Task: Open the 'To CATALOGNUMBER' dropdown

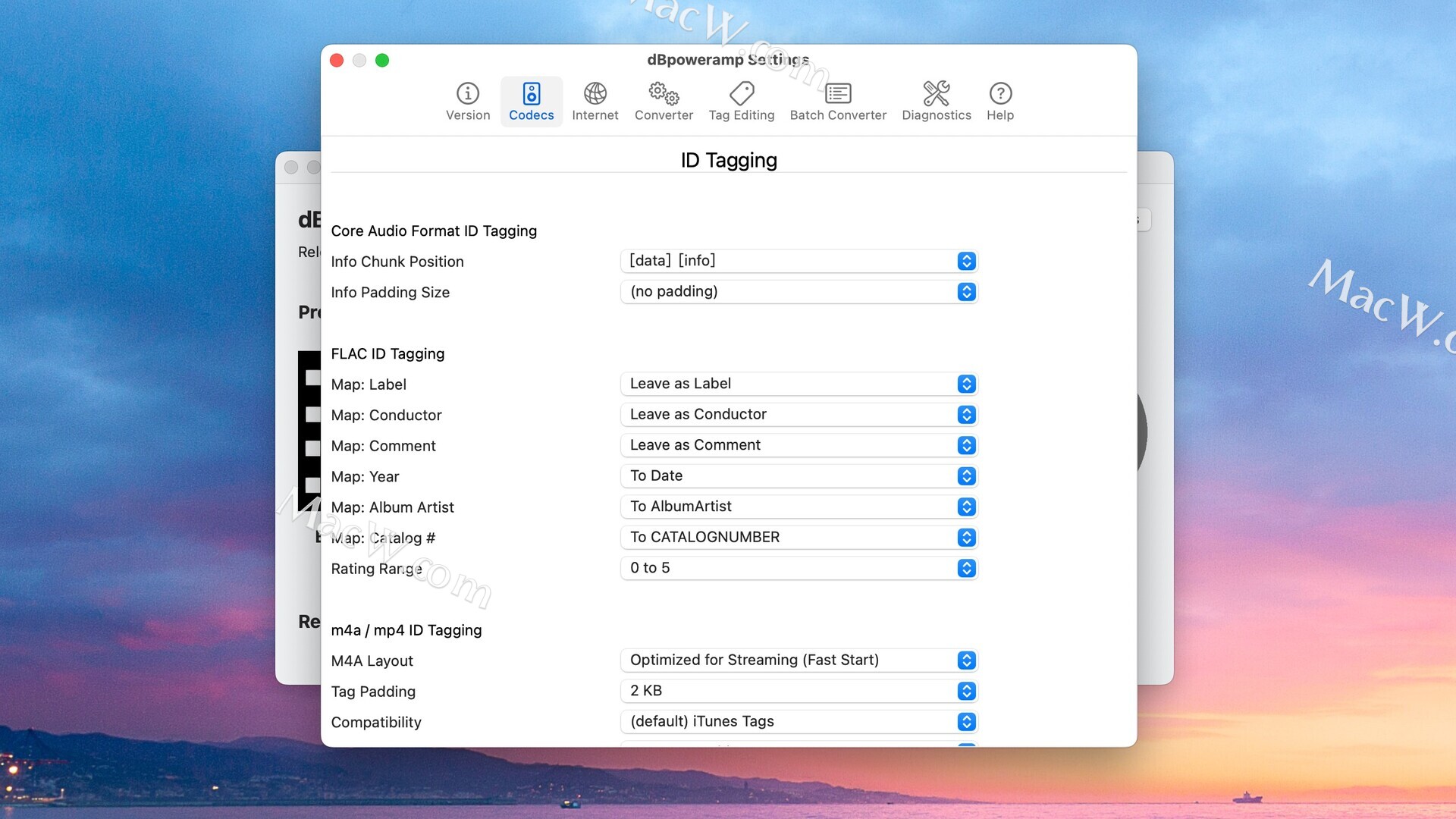Action: pos(799,538)
